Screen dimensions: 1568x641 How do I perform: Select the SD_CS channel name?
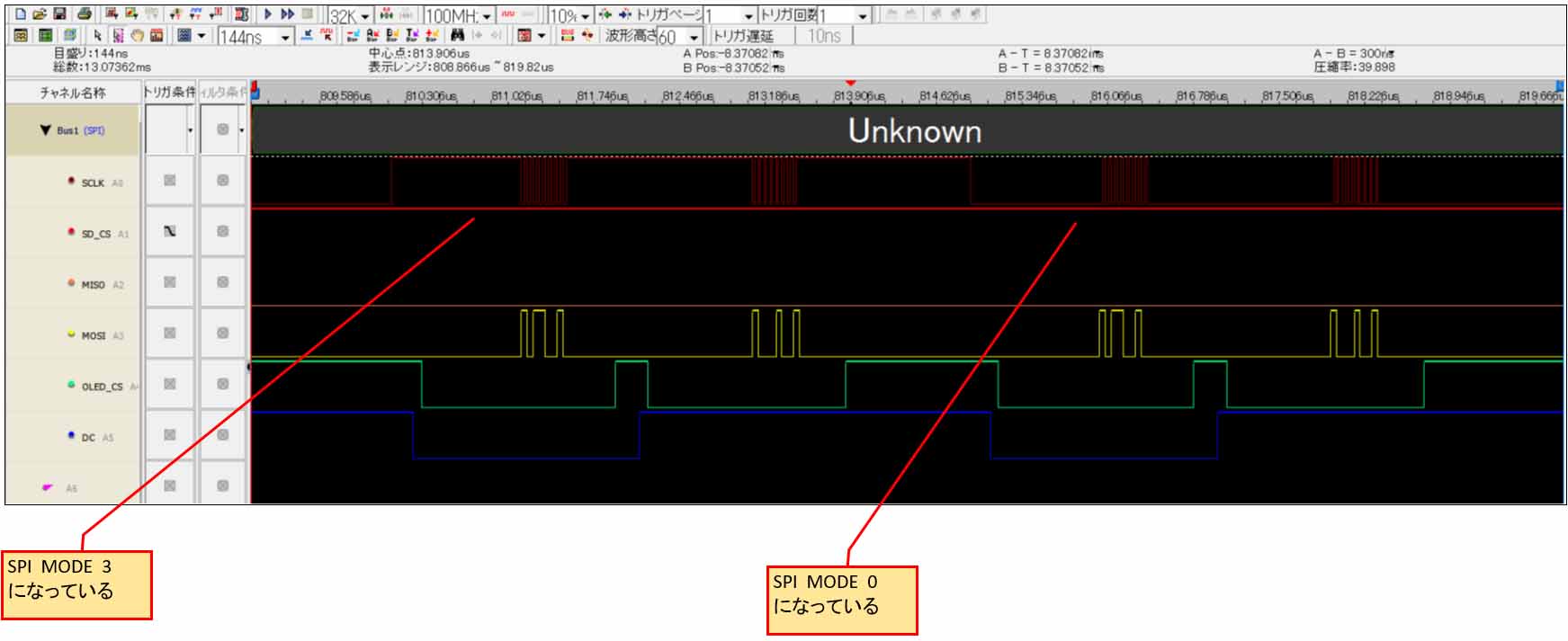pyautogui.click(x=96, y=234)
